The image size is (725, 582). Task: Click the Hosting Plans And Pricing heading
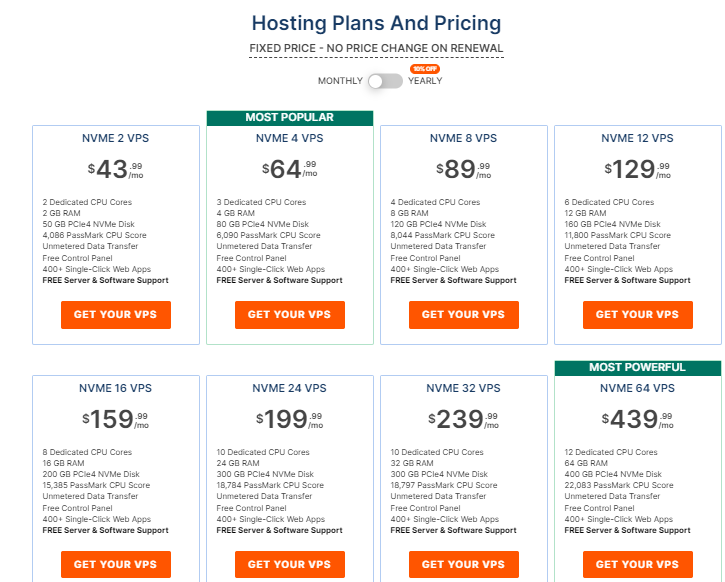376,23
